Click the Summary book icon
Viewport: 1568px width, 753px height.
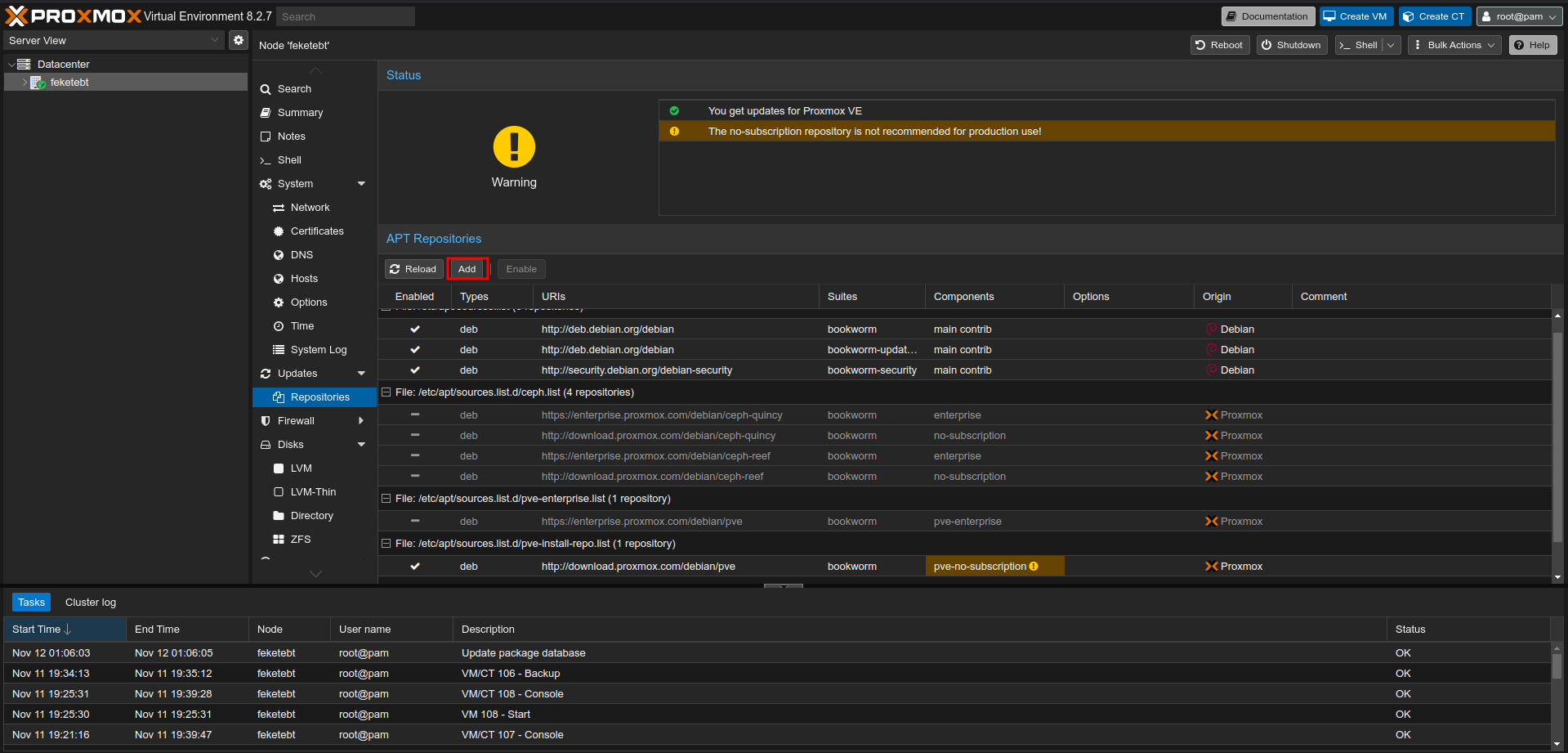(x=266, y=113)
